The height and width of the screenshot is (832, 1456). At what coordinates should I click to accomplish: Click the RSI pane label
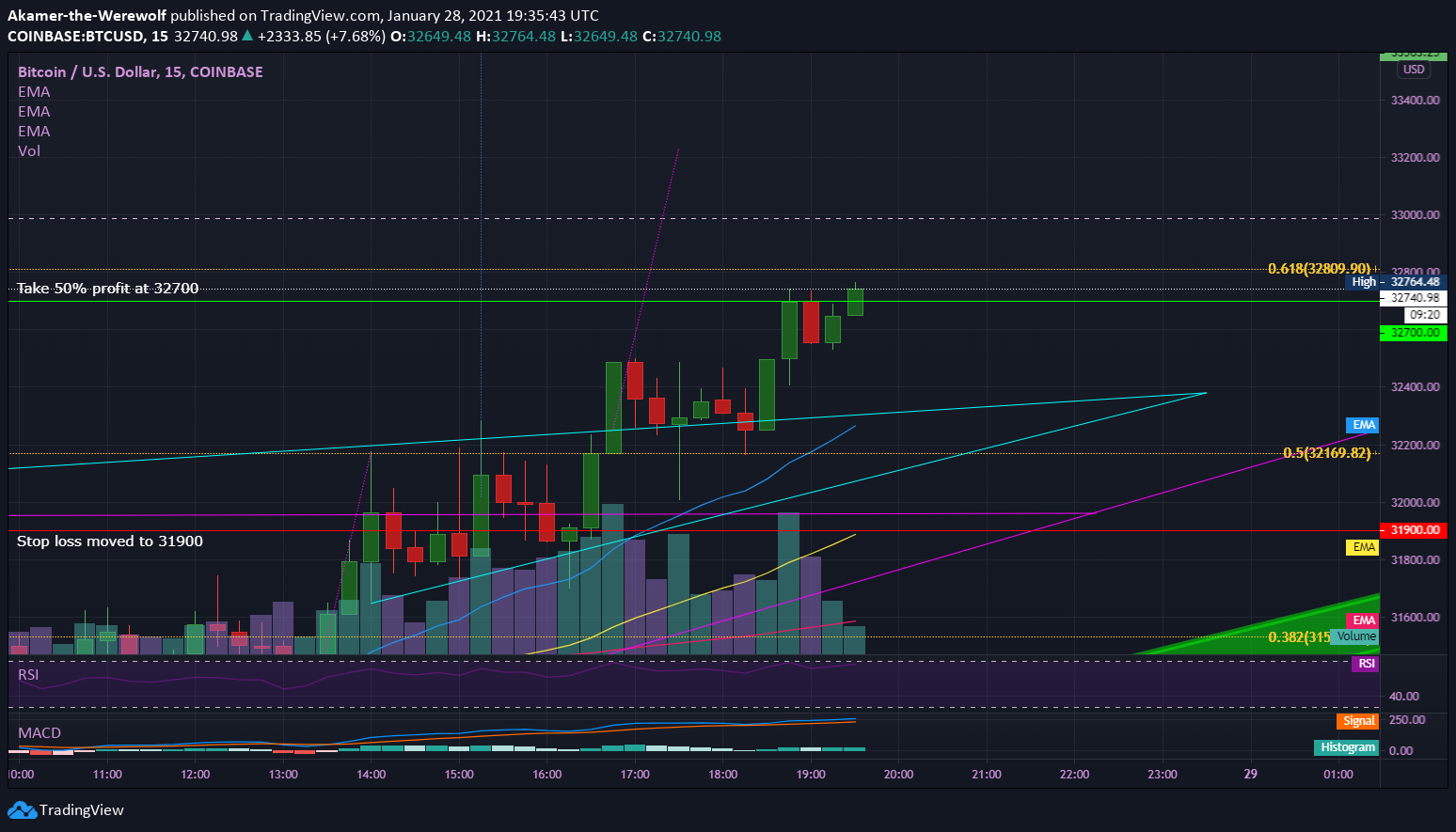click(x=28, y=675)
